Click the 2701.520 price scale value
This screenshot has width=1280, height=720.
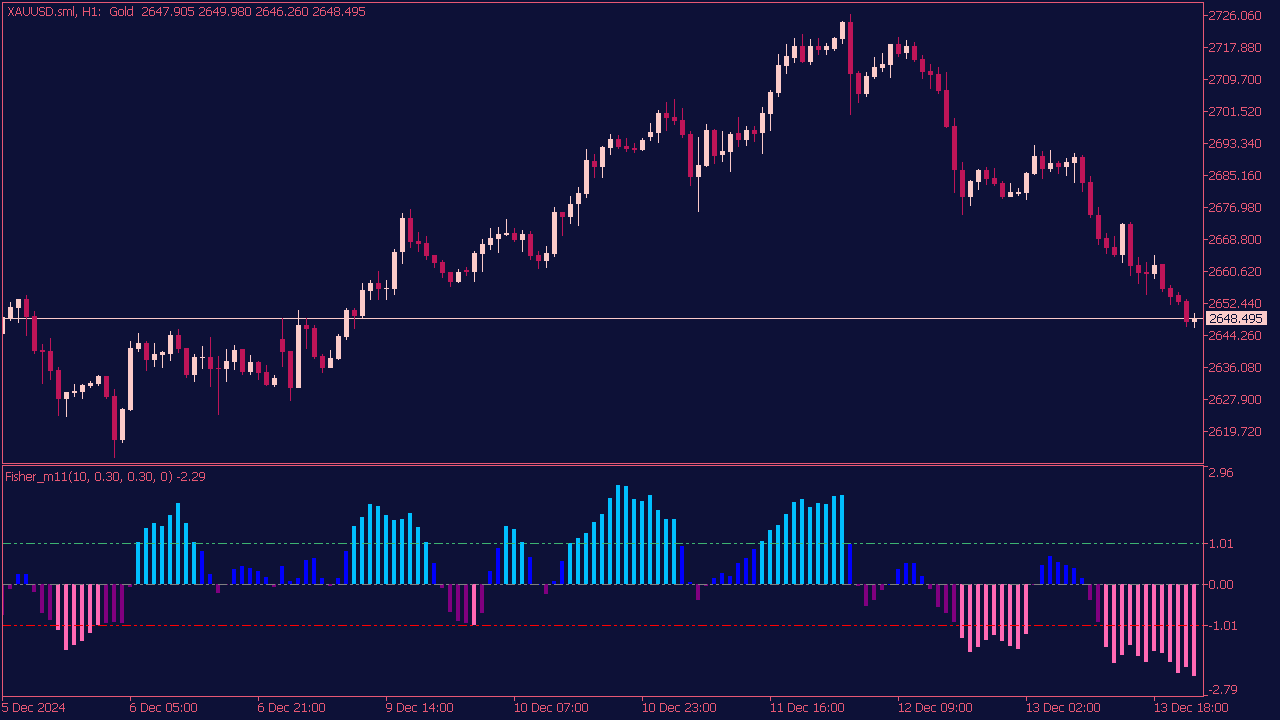click(x=1237, y=112)
